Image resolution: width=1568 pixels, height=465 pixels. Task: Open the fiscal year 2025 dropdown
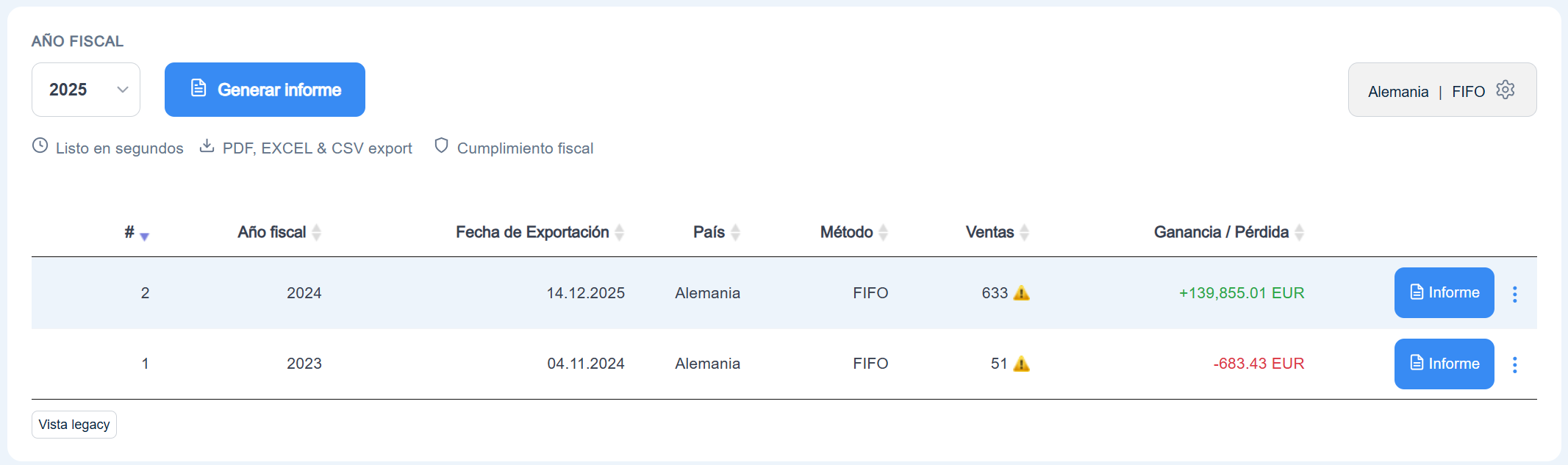point(86,90)
